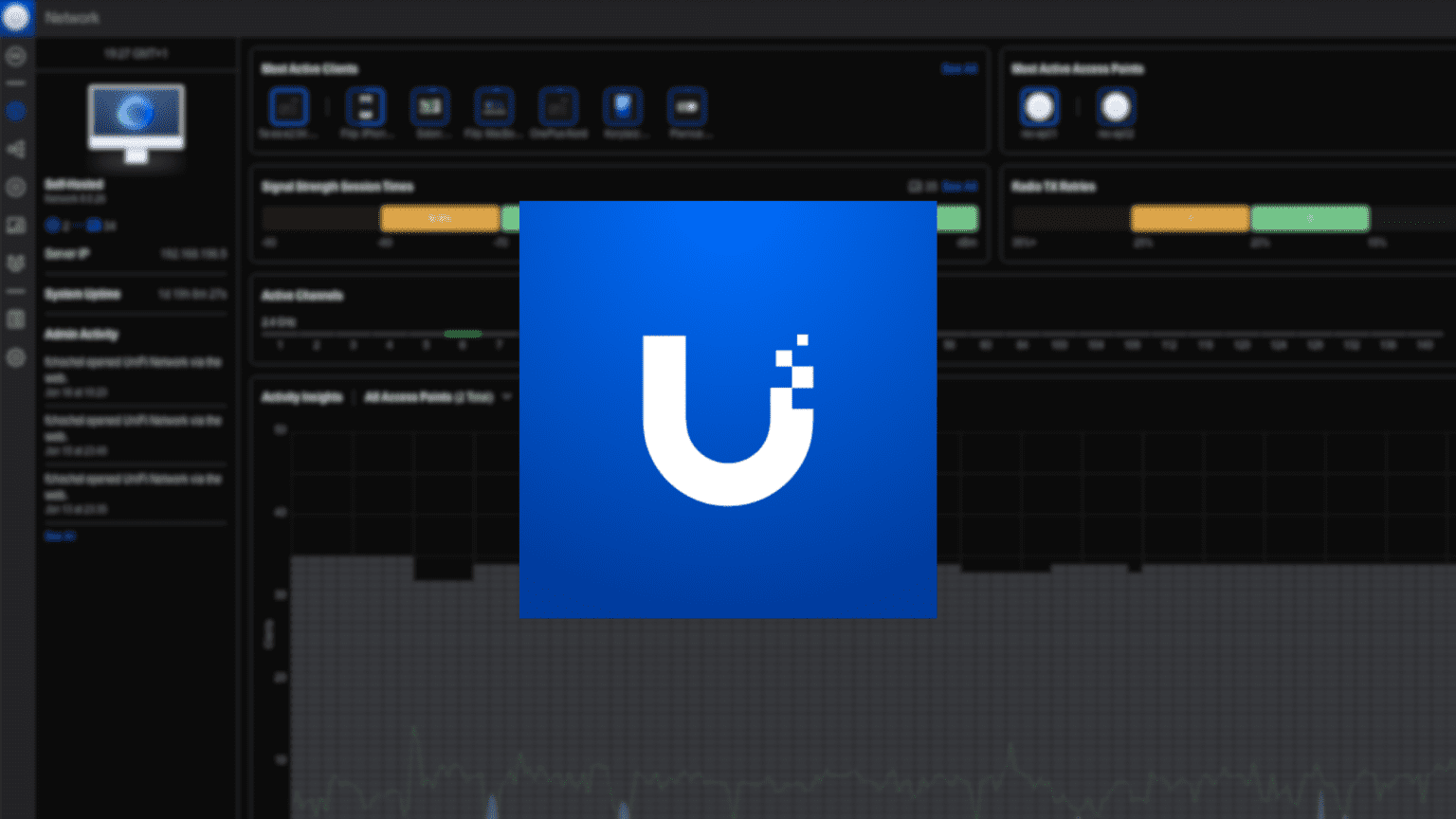Click See All next to Most Active Clients

coord(960,68)
